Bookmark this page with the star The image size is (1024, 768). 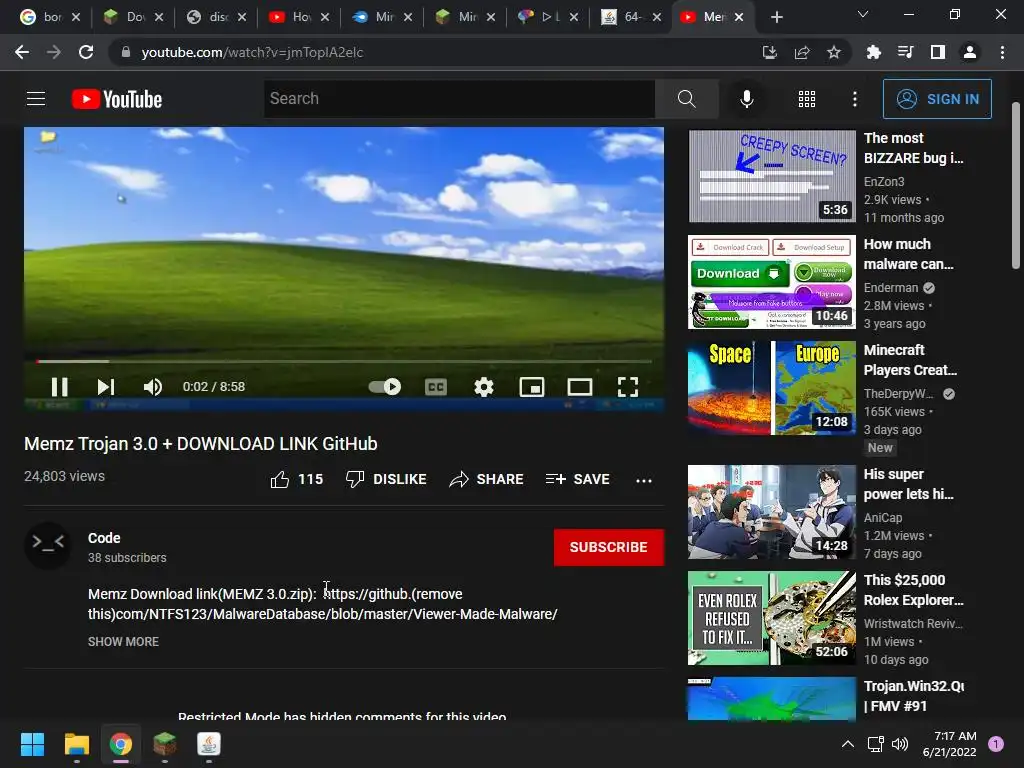point(834,52)
